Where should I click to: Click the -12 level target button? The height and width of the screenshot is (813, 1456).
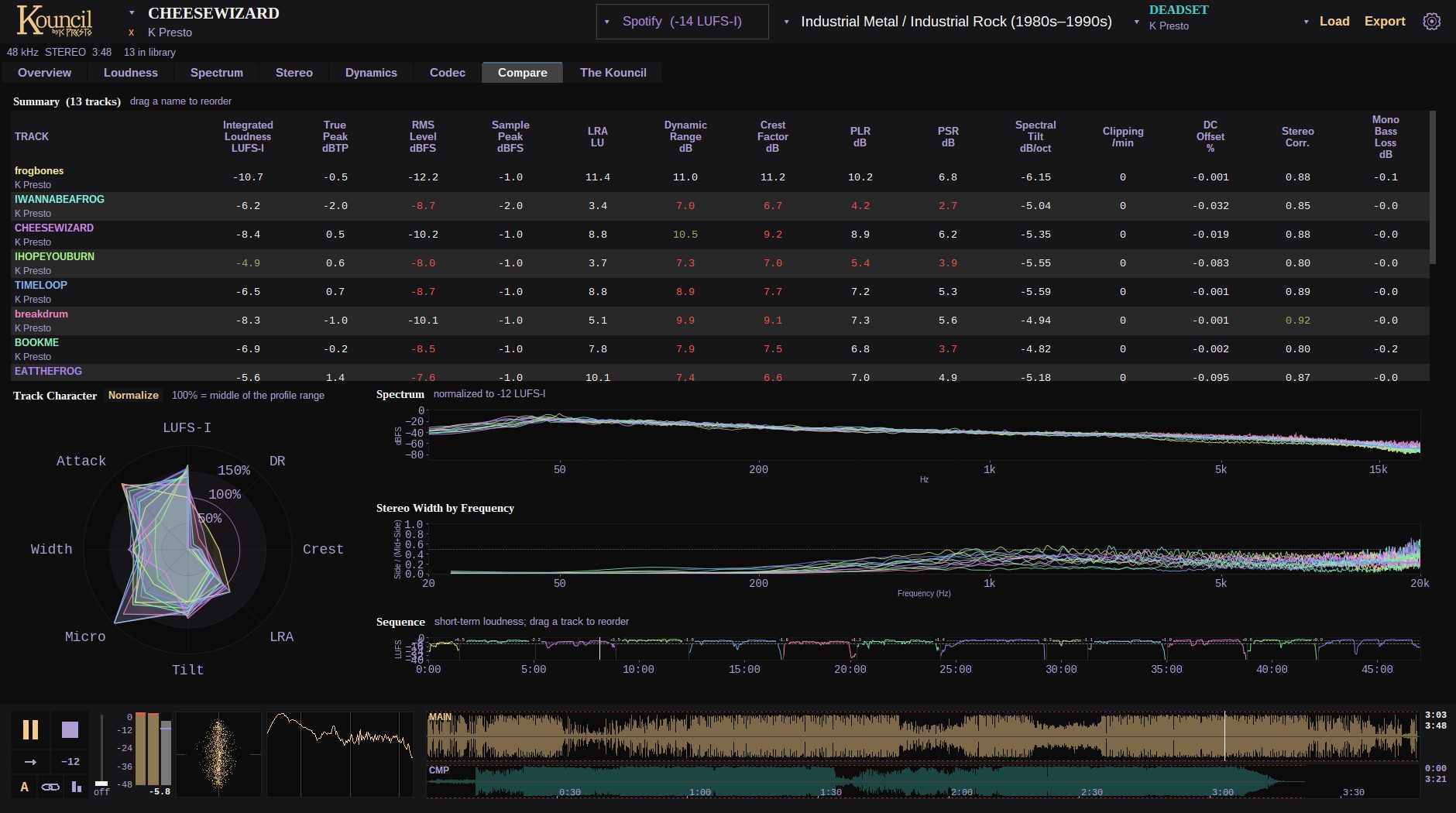point(70,762)
